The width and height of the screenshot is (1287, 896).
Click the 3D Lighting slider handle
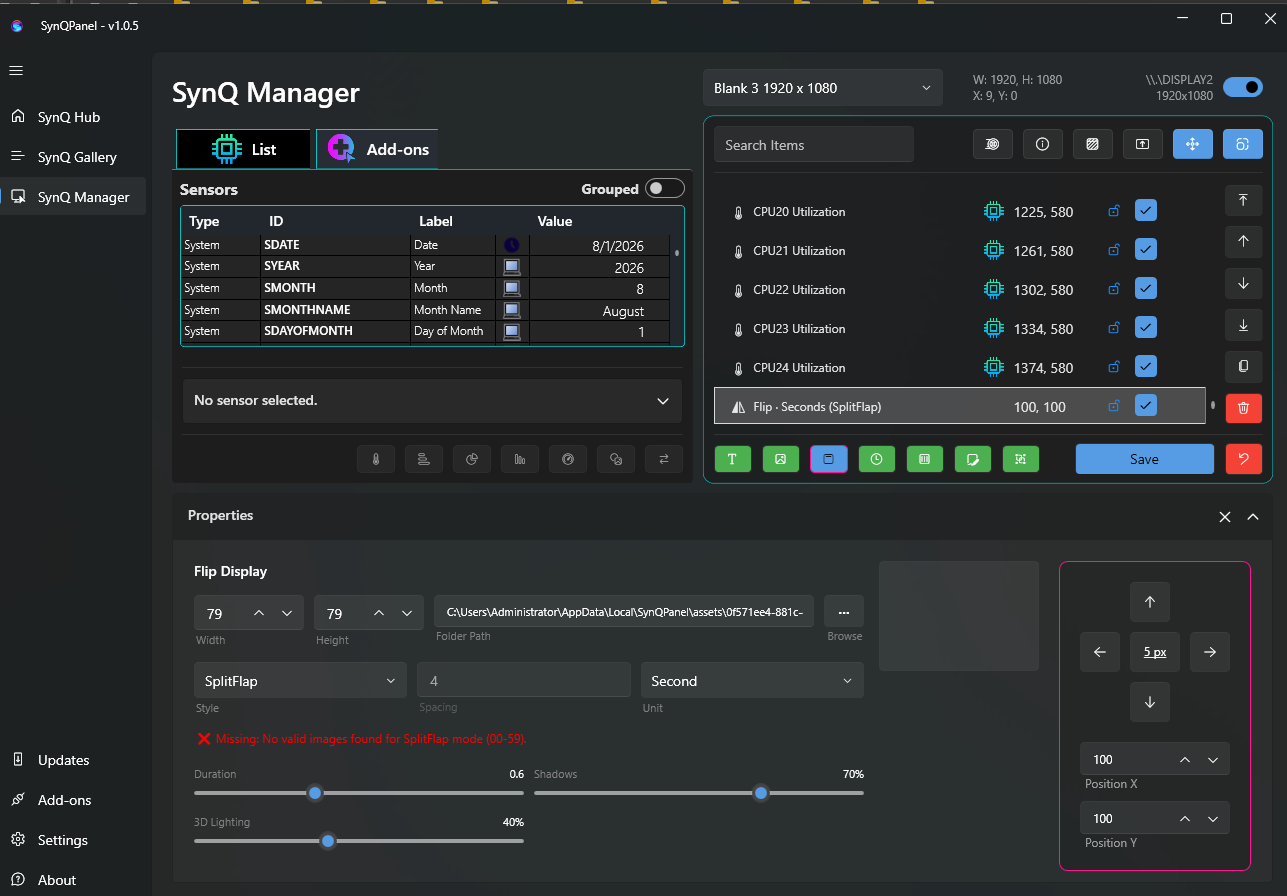point(327,841)
